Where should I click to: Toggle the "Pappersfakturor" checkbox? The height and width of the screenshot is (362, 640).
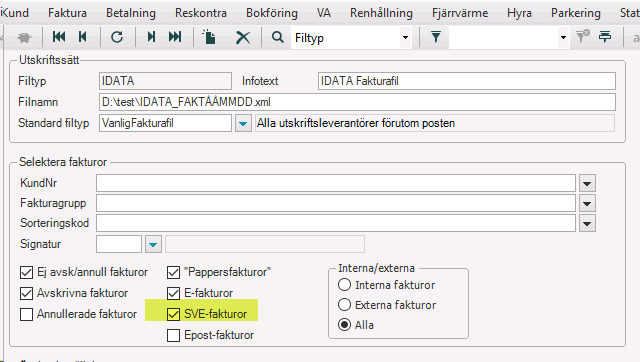tap(173, 272)
